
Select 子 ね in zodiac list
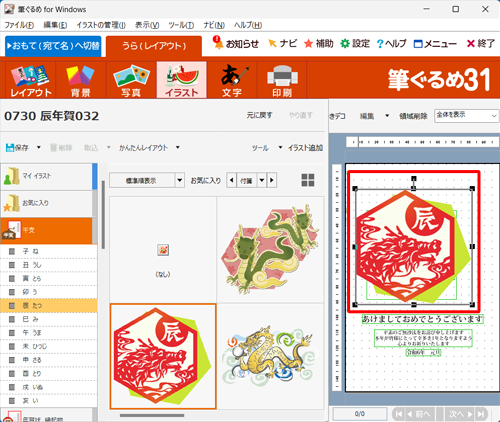49,251
